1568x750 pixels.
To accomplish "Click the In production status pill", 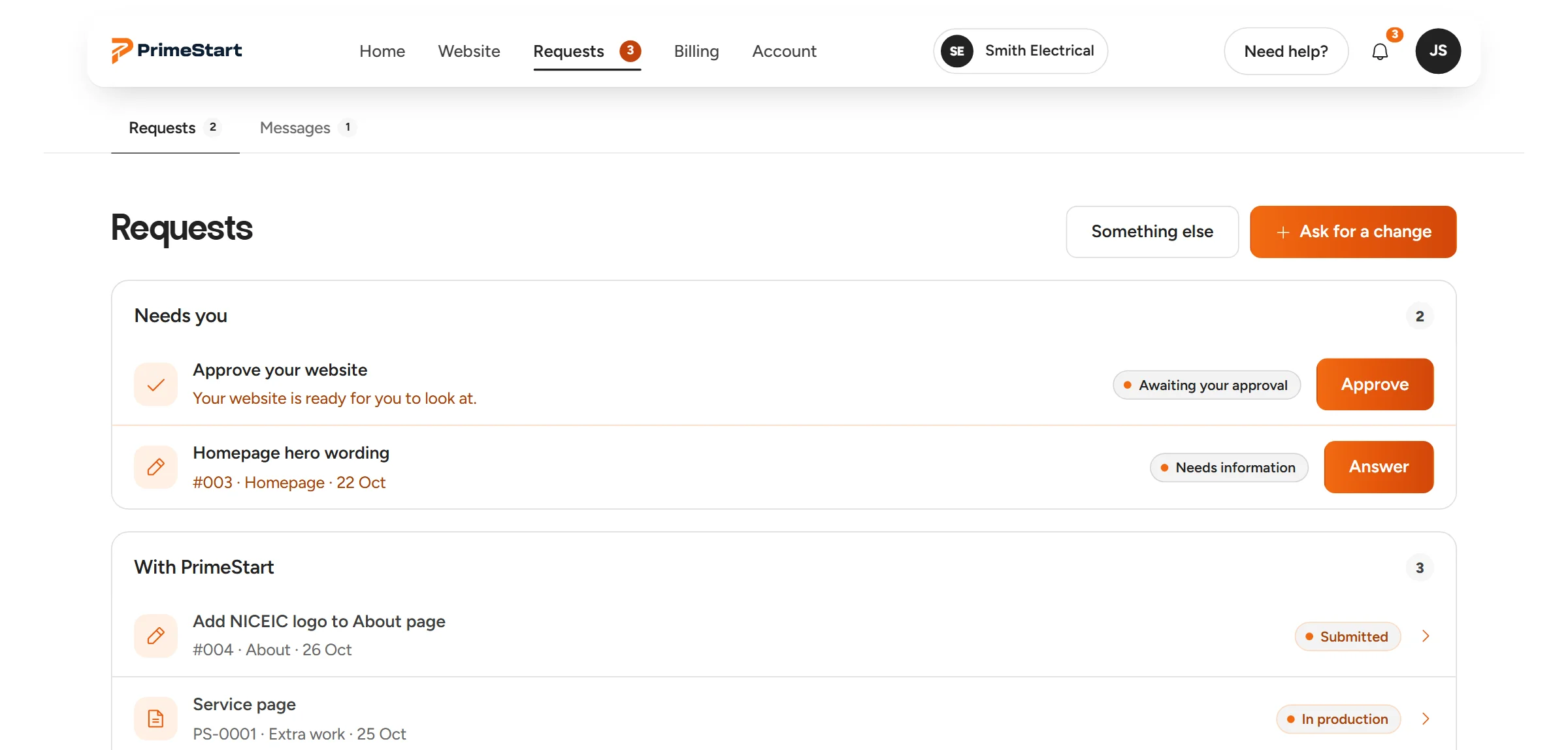I will click(x=1338, y=719).
